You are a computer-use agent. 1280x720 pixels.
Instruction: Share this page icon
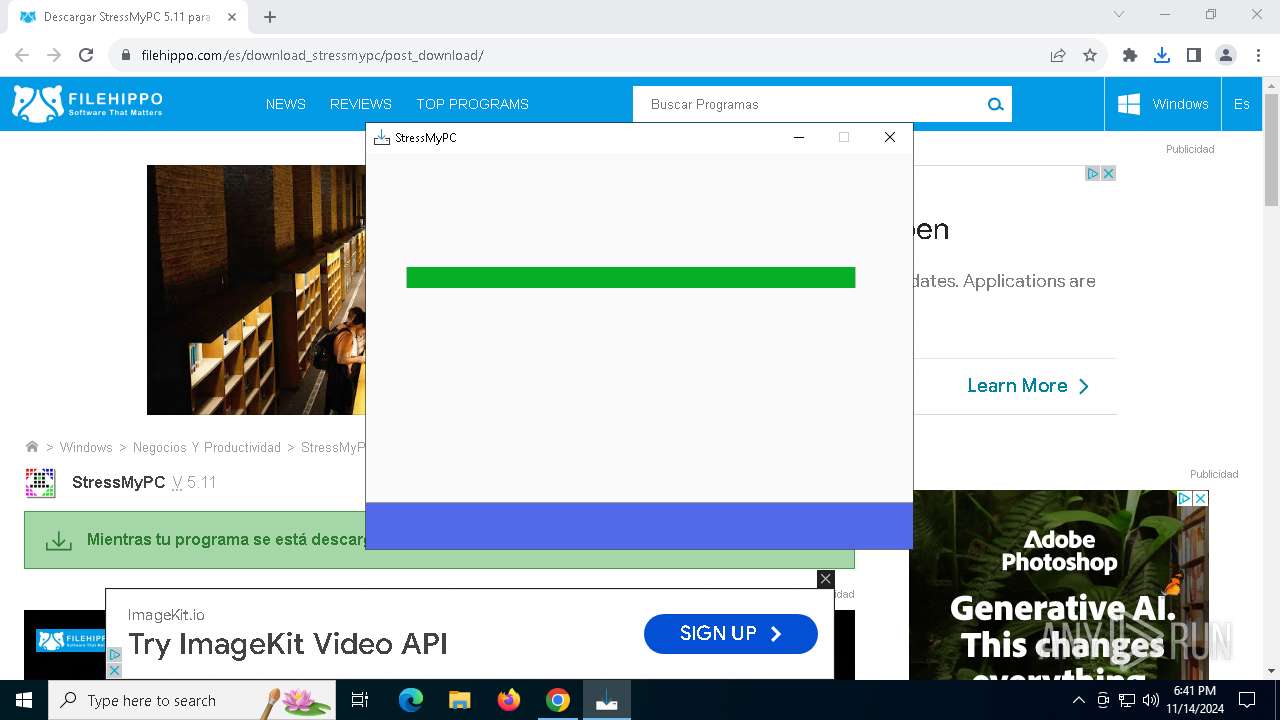(1058, 55)
